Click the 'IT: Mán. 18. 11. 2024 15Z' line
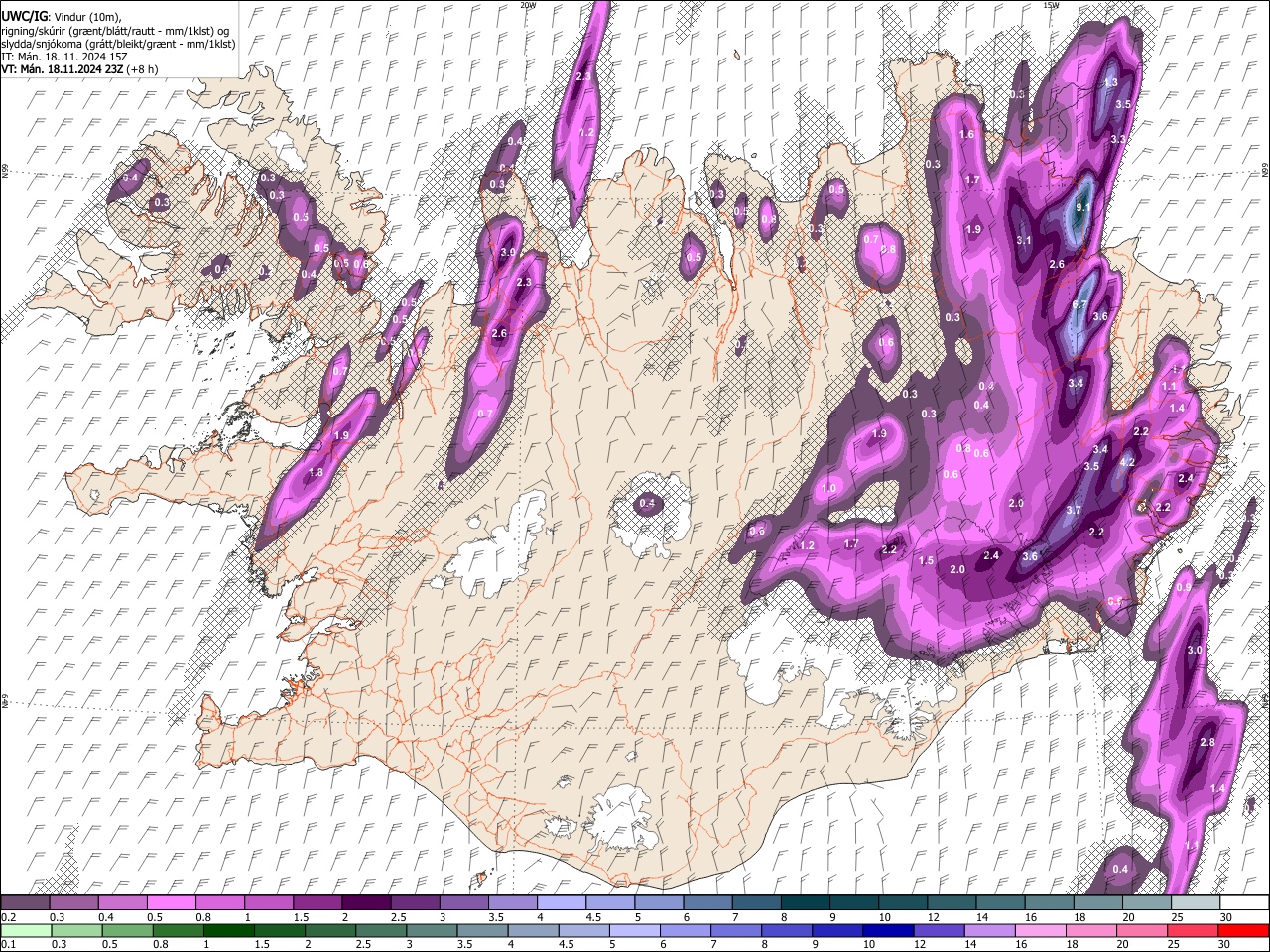The width and height of the screenshot is (1270, 952). tap(63, 57)
